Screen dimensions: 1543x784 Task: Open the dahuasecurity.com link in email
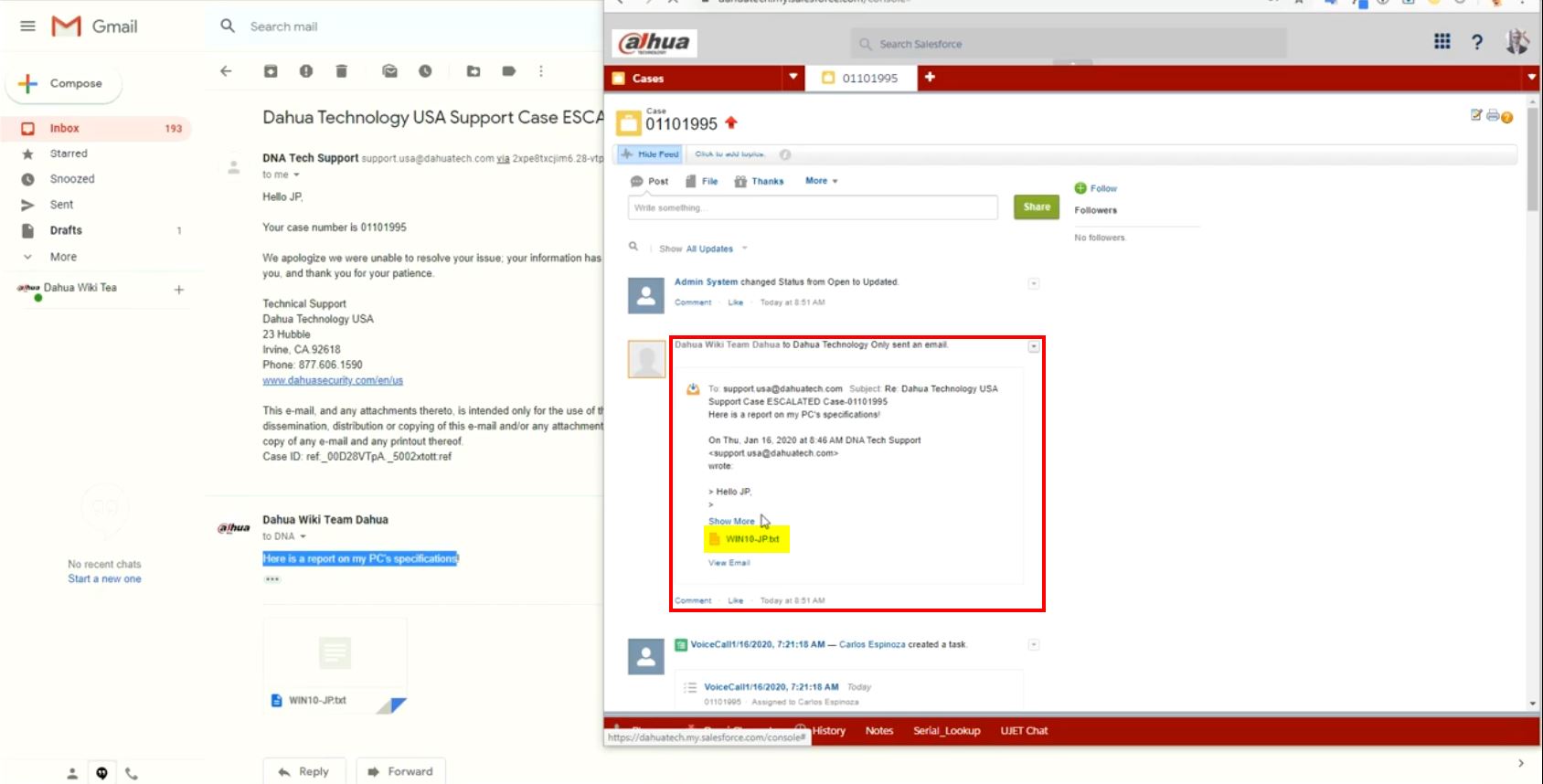coord(333,380)
